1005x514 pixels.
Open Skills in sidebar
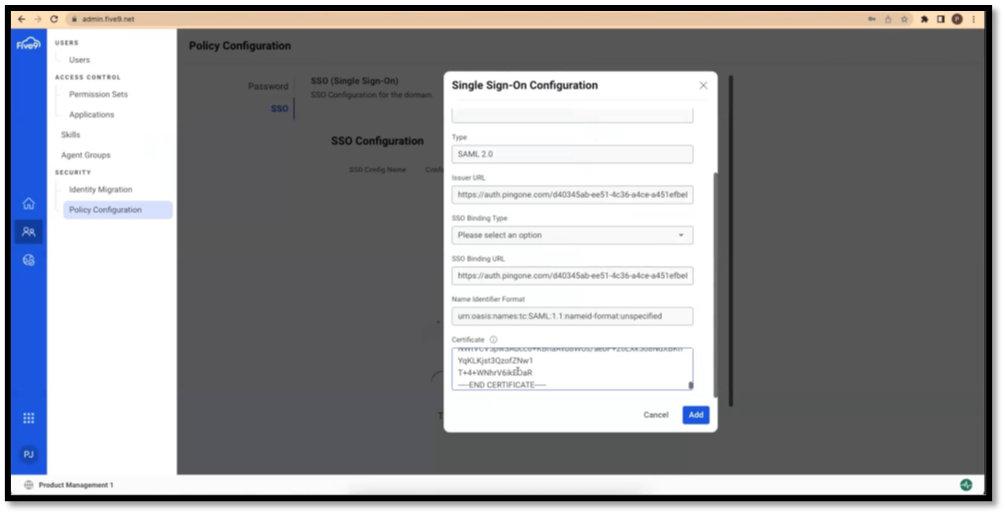[x=71, y=135]
